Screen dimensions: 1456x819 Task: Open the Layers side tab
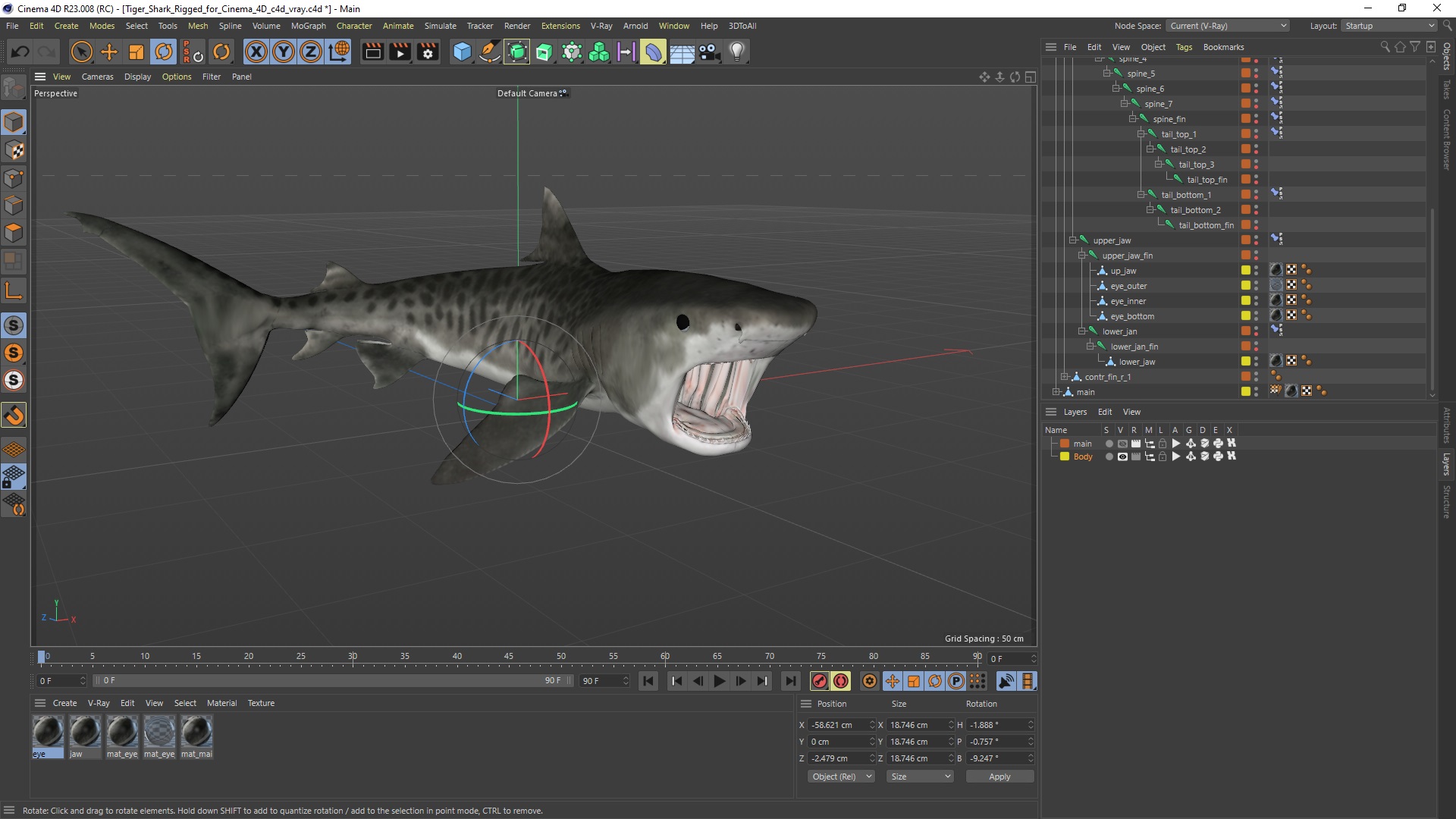coord(1447,464)
